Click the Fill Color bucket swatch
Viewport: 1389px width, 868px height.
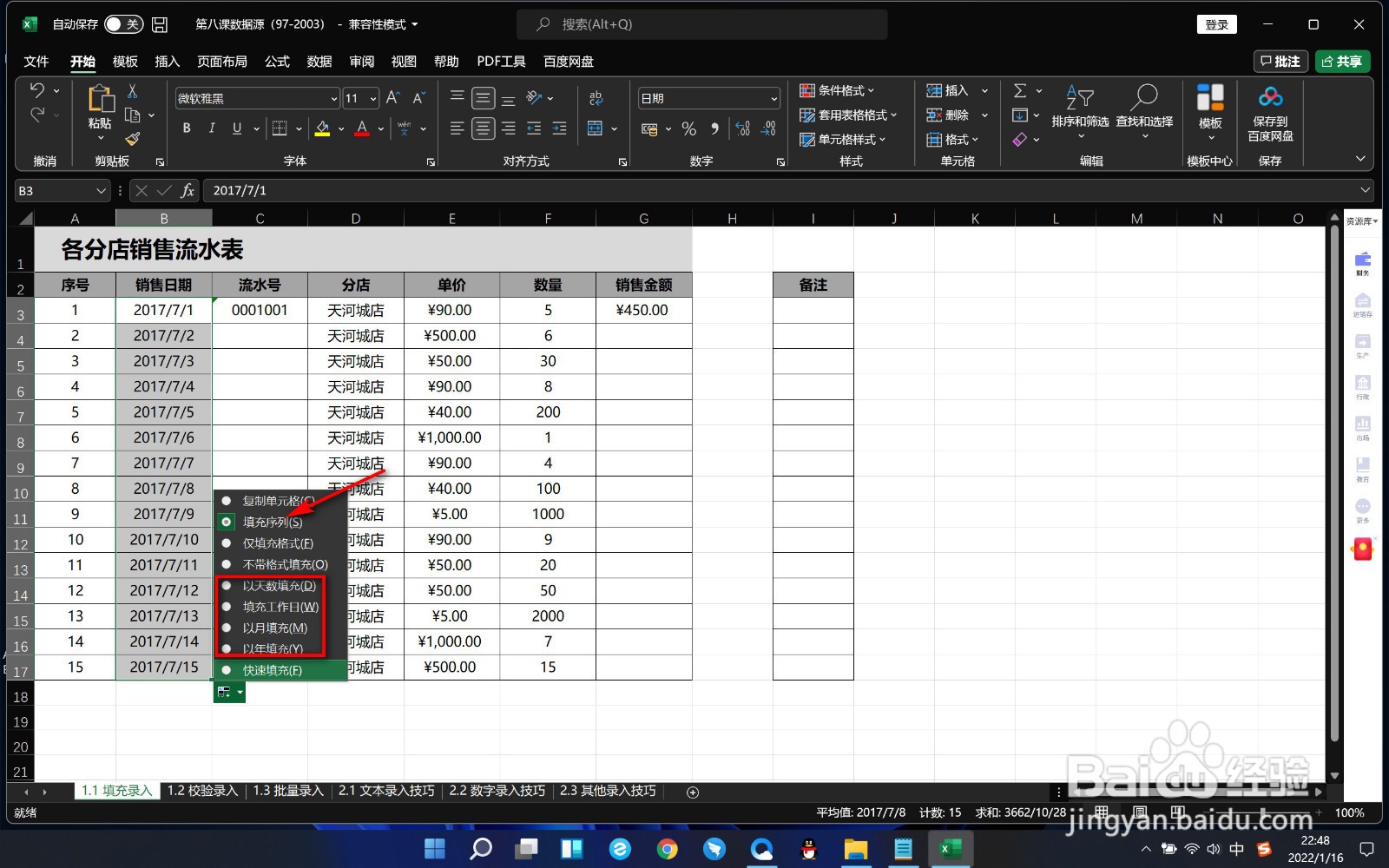pos(322,128)
